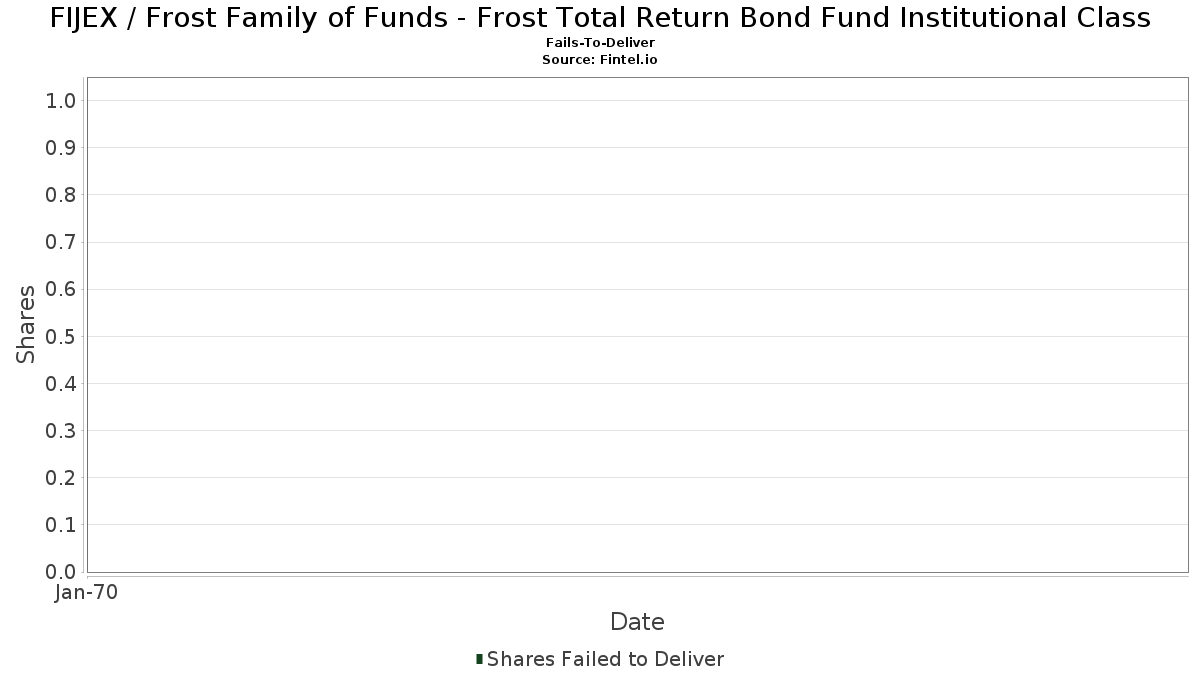1200x675 pixels.
Task: Select the "Jan-70" x-axis tick label
Action: (87, 593)
